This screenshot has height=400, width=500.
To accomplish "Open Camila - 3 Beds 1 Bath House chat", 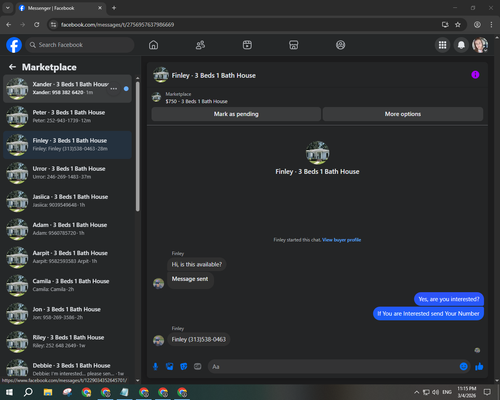I will pos(67,285).
